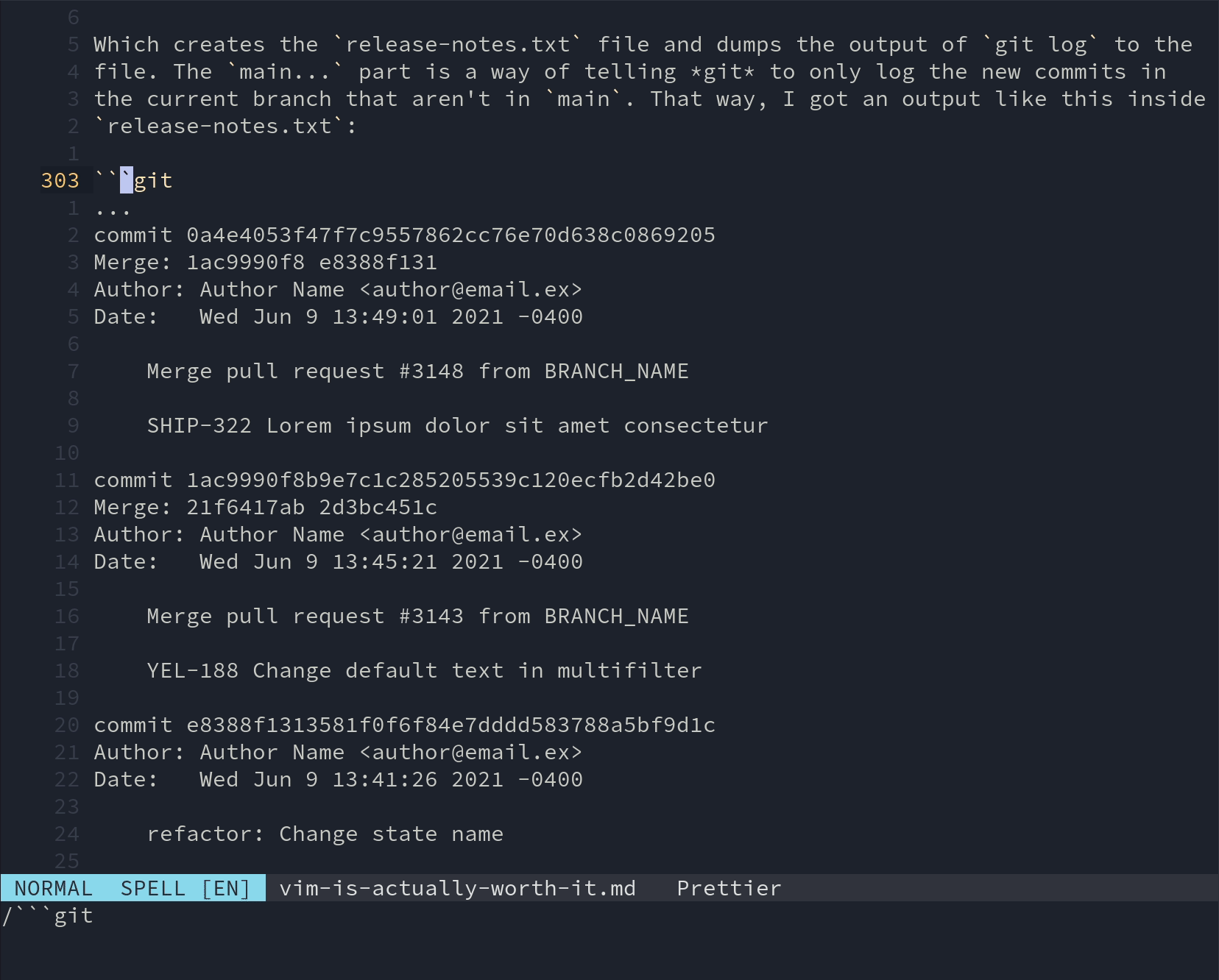Click the pull request number #3148
1219x980 pixels.
(431, 372)
